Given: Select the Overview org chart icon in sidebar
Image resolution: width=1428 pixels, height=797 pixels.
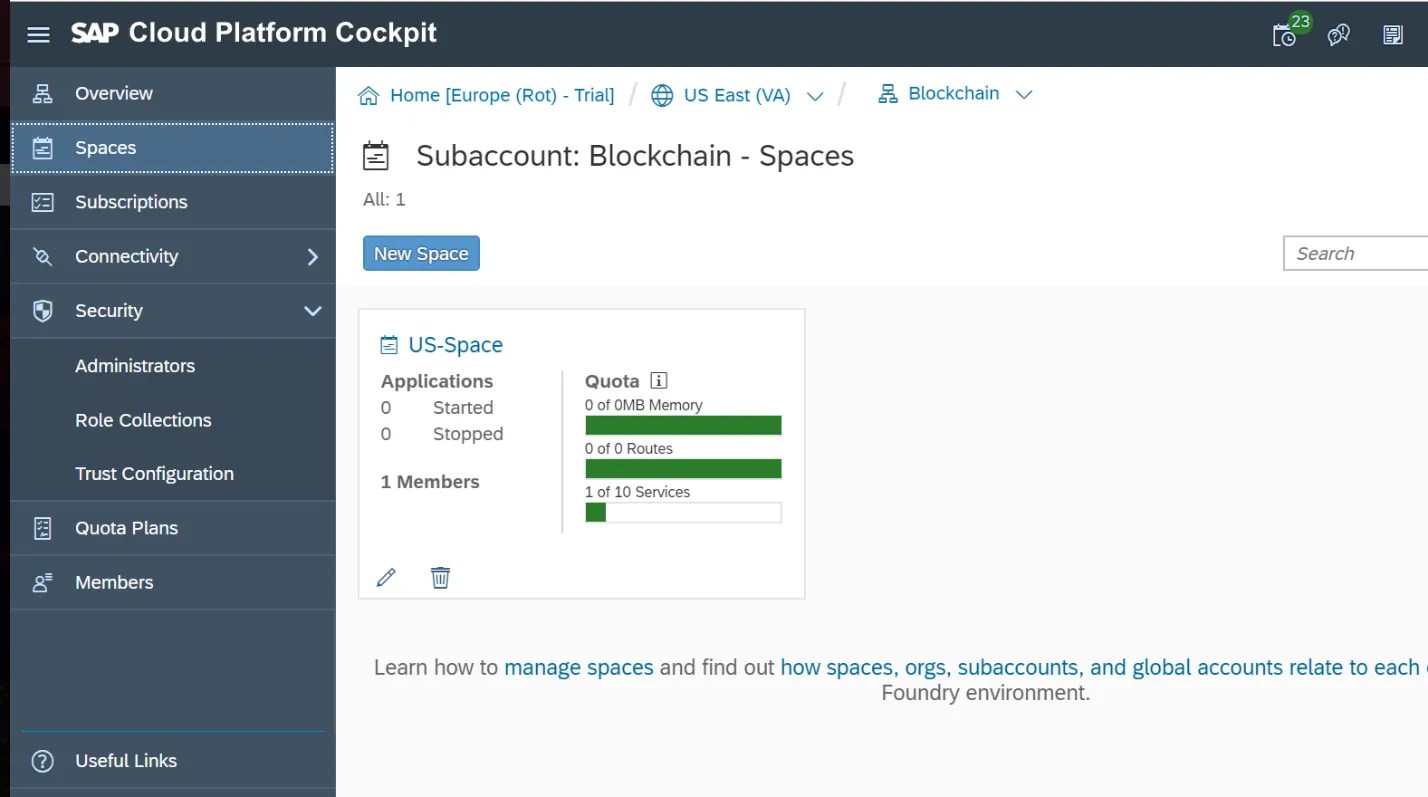Looking at the screenshot, I should tap(42, 93).
